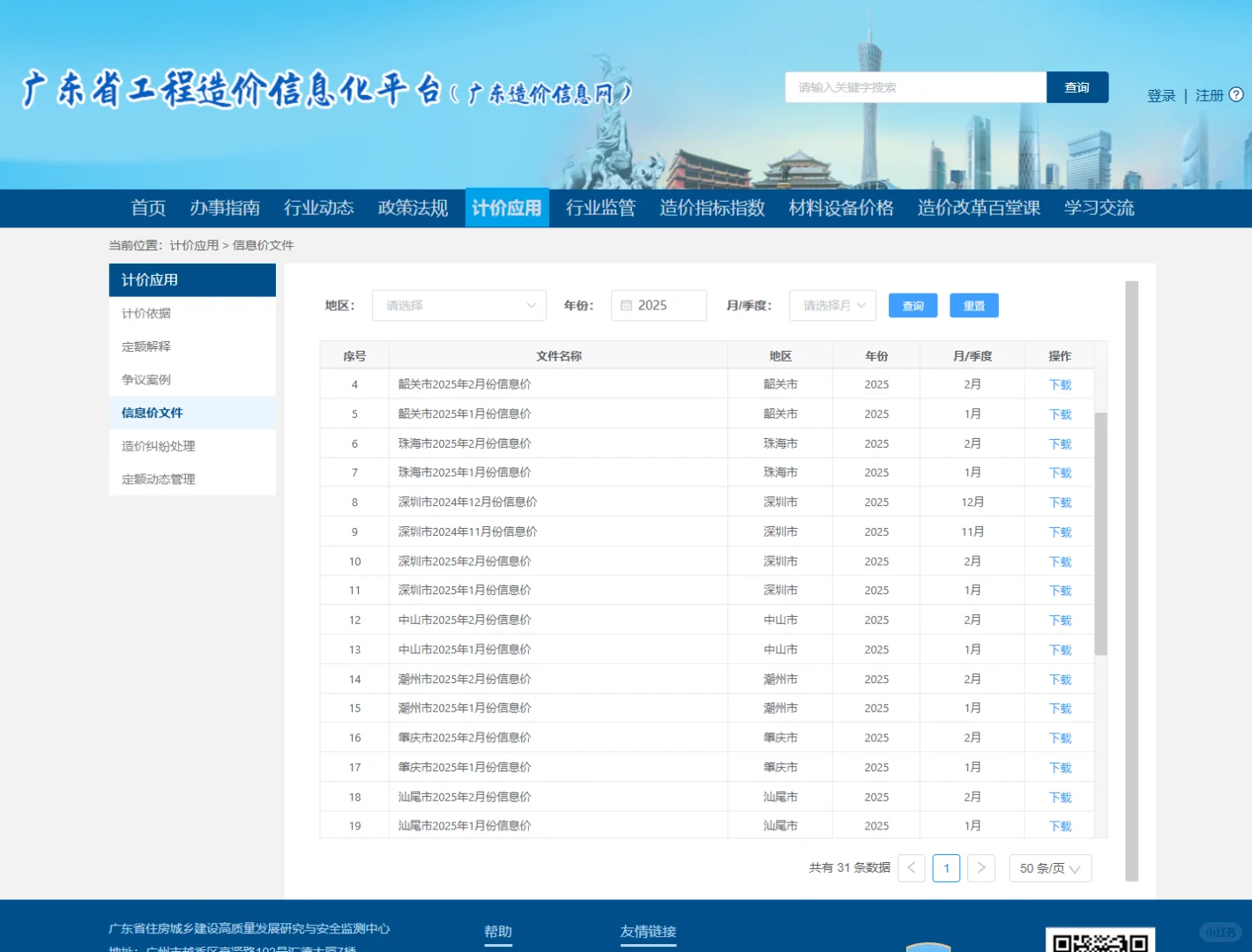Viewport: 1252px width, 952px height.
Task: Open 地区 region selector dropdown
Action: click(458, 305)
